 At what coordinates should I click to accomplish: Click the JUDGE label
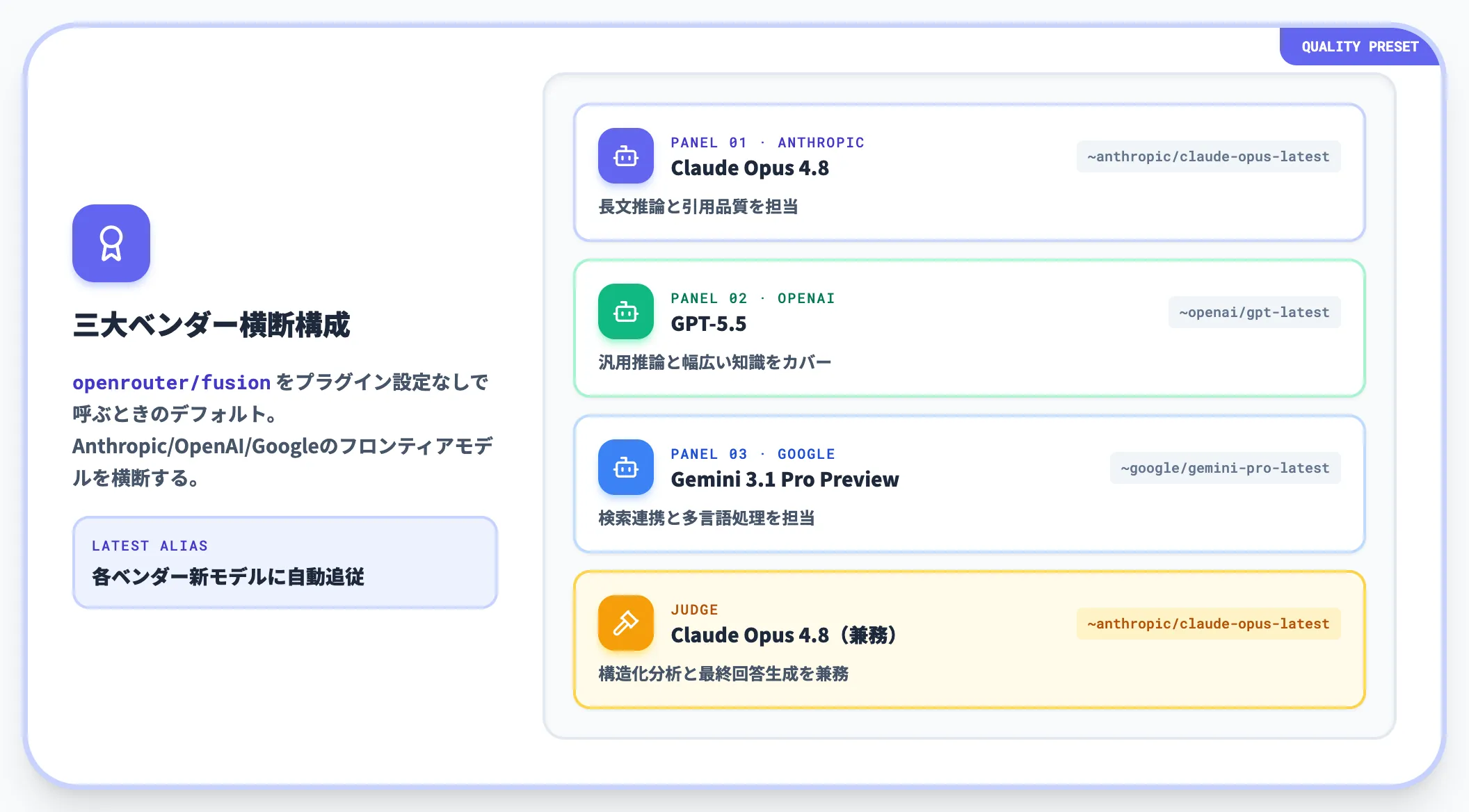694,610
